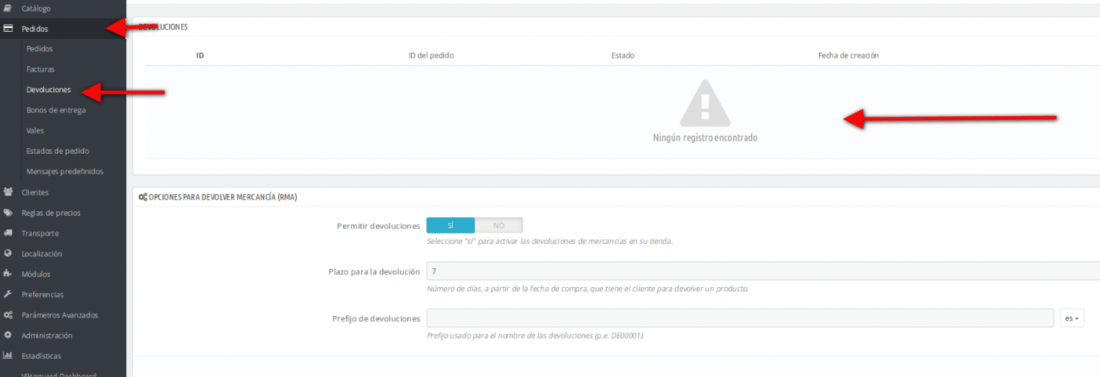Sort by the ID column header

coord(200,55)
